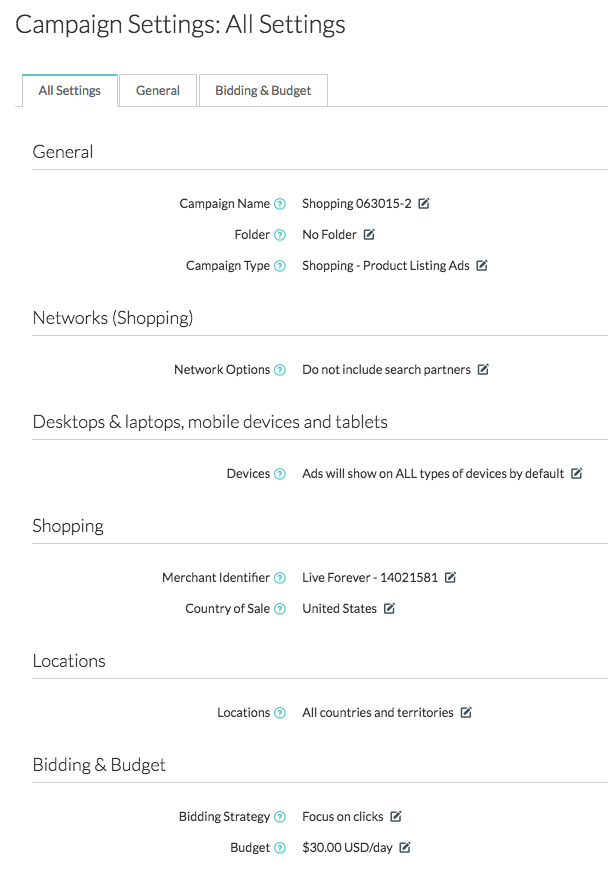Click the $30.00 USD/day budget value

pyautogui.click(x=347, y=848)
